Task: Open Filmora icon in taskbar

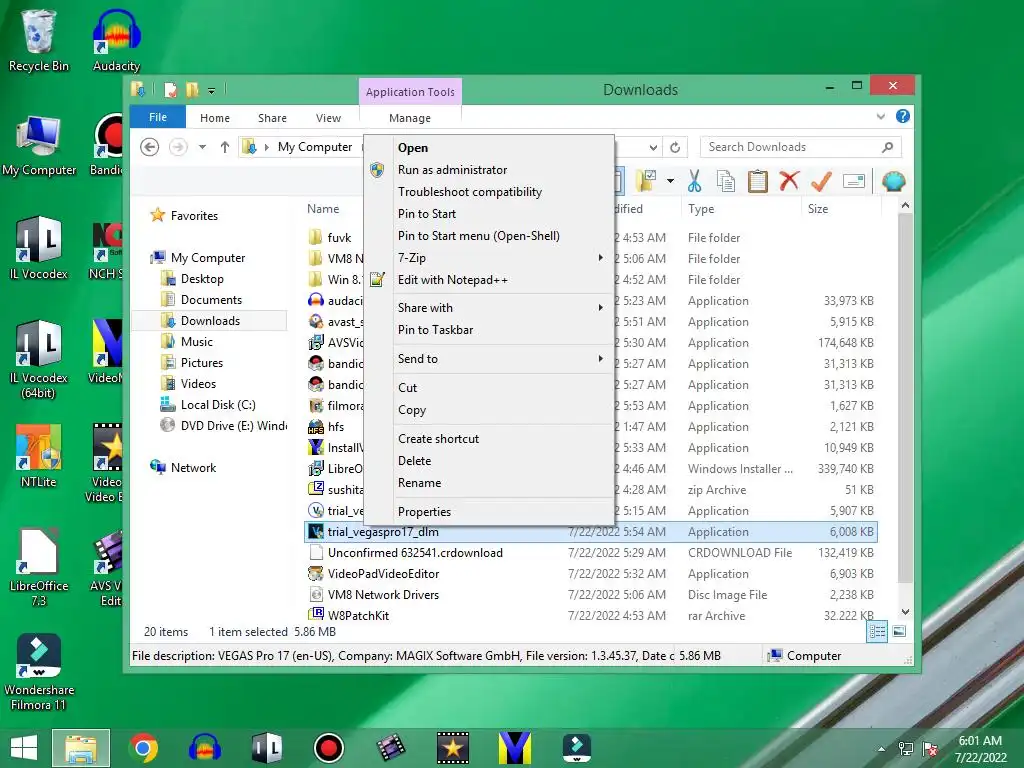Action: [577, 748]
